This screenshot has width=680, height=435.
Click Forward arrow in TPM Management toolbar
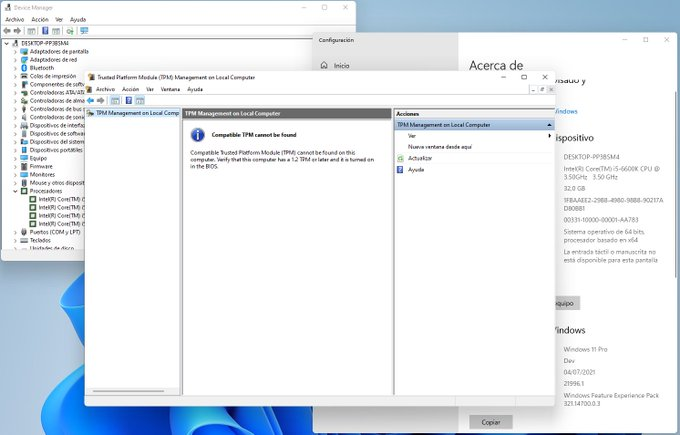coord(101,101)
